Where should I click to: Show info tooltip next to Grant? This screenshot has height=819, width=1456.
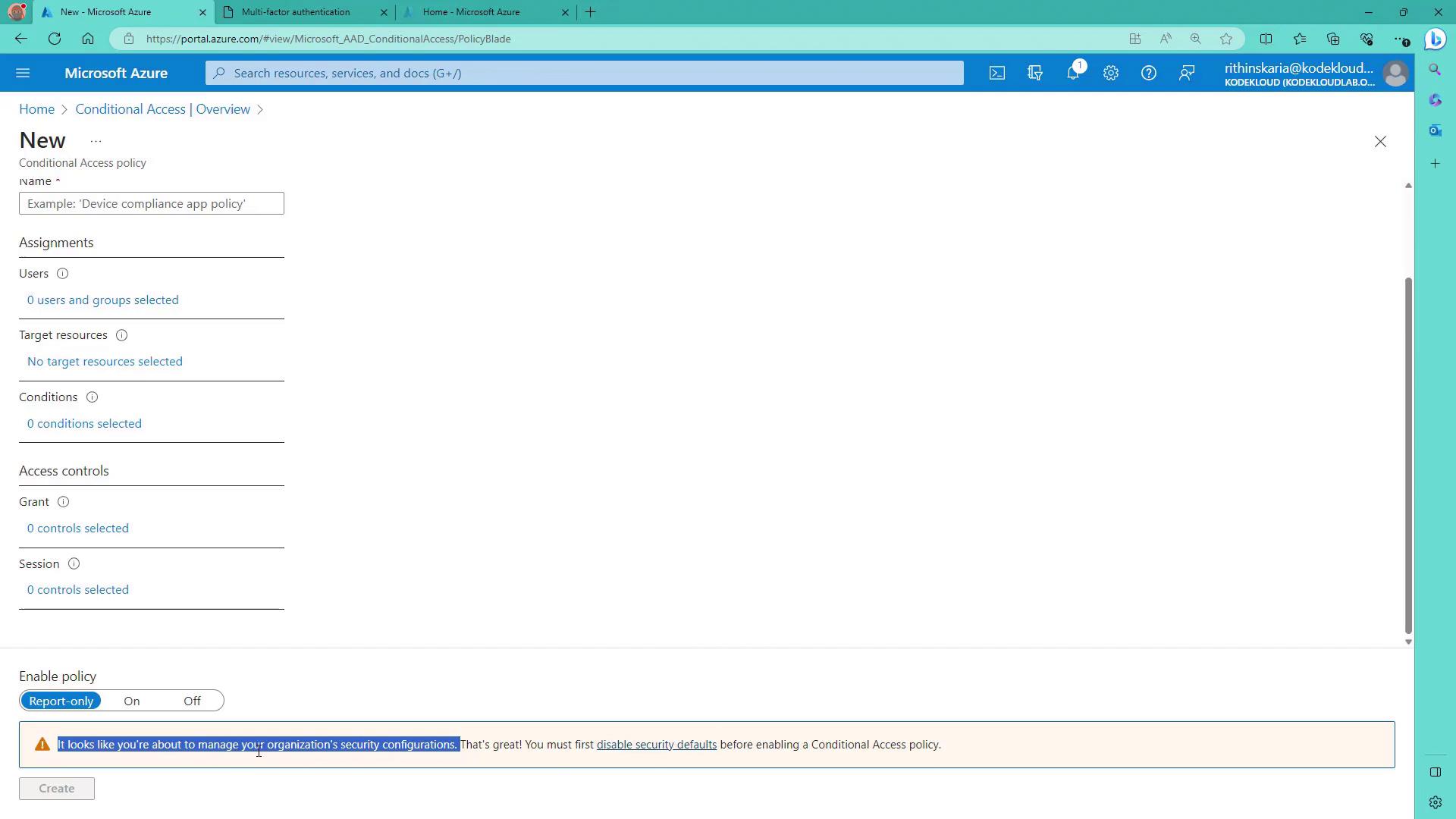point(64,502)
